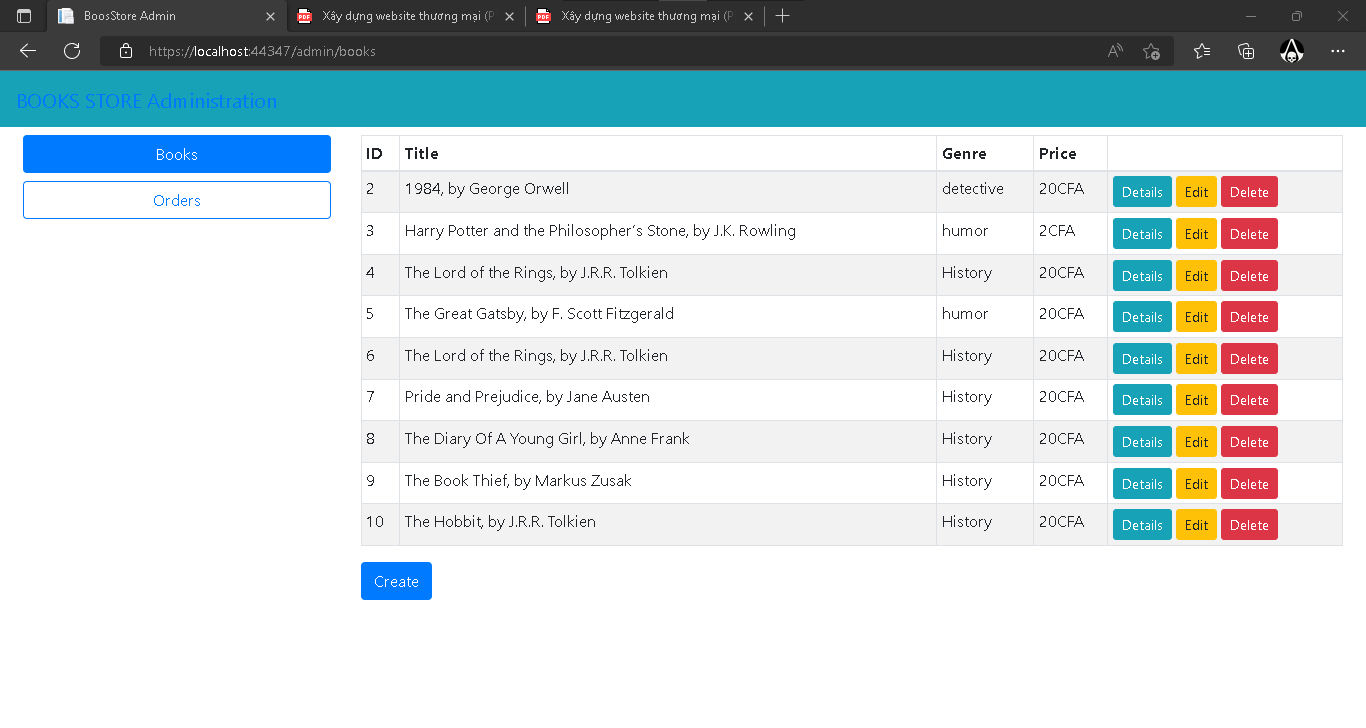Delete the book with ID 4
The width and height of the screenshot is (1366, 728).
(x=1249, y=276)
